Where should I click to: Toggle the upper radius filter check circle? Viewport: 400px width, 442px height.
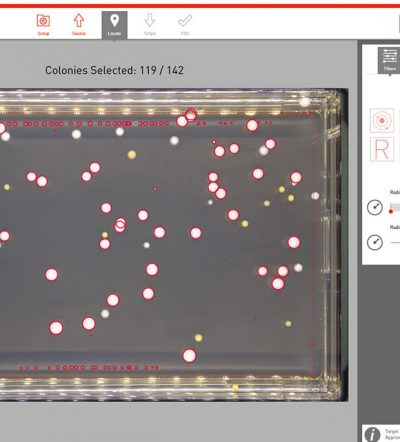point(375,207)
